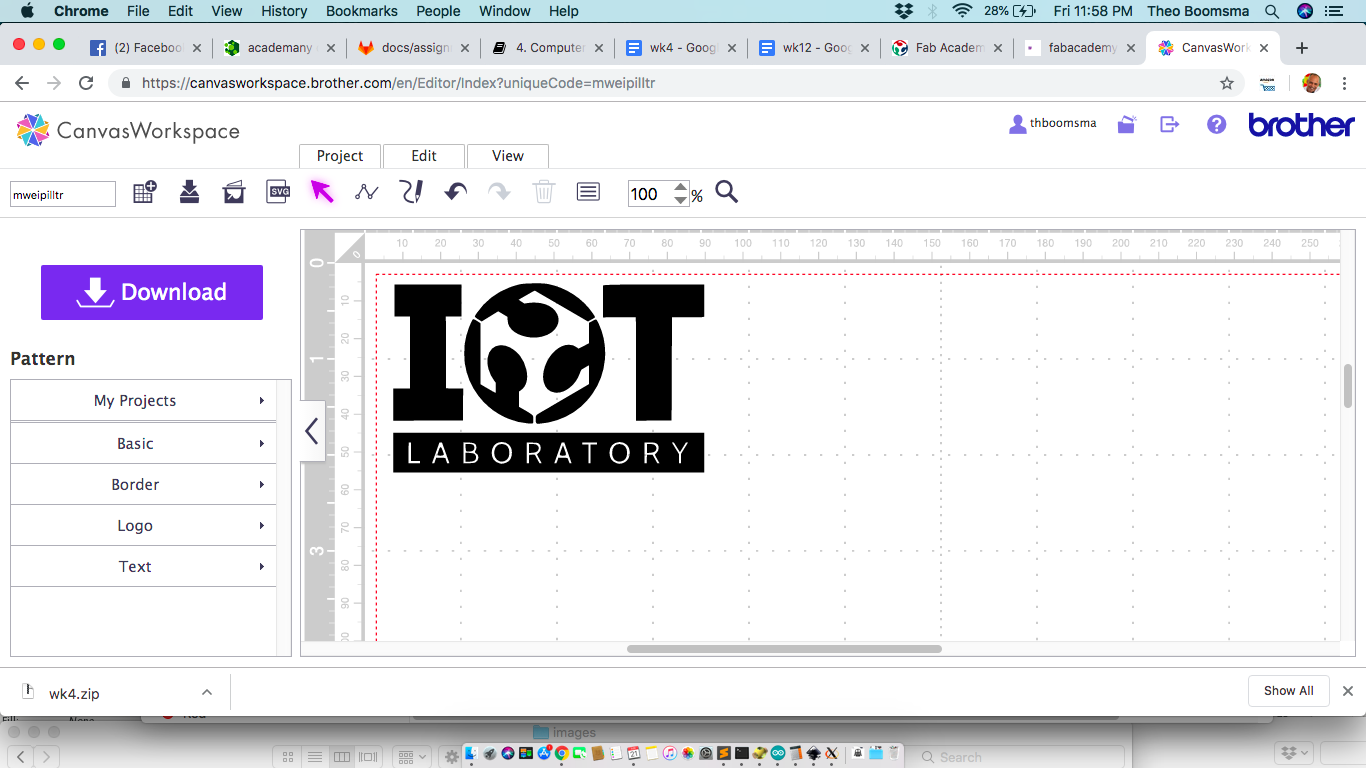Pick the freehand pen drawing tool
Image resolution: width=1366 pixels, height=768 pixels.
411,192
